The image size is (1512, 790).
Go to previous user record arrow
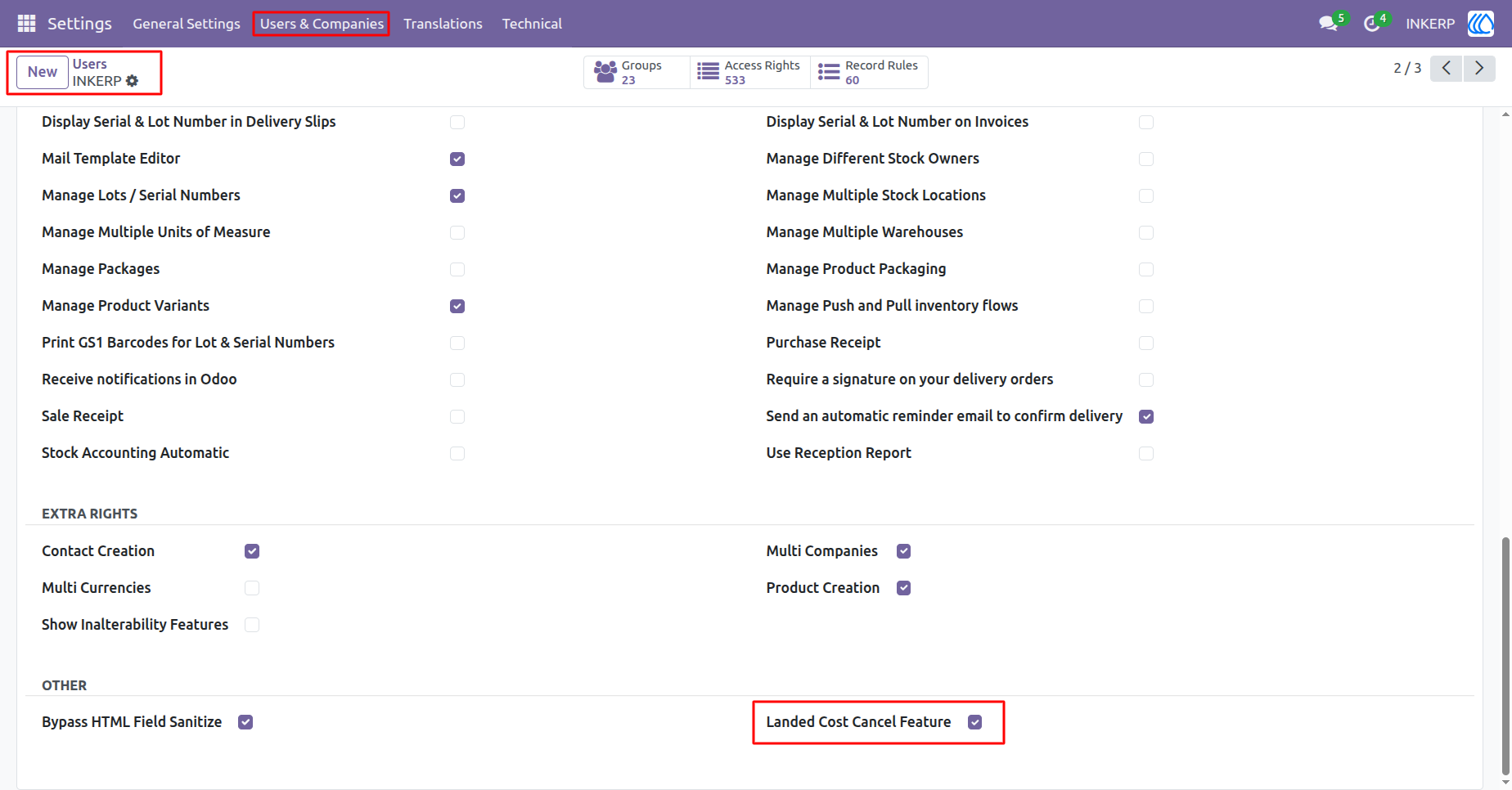click(x=1447, y=68)
